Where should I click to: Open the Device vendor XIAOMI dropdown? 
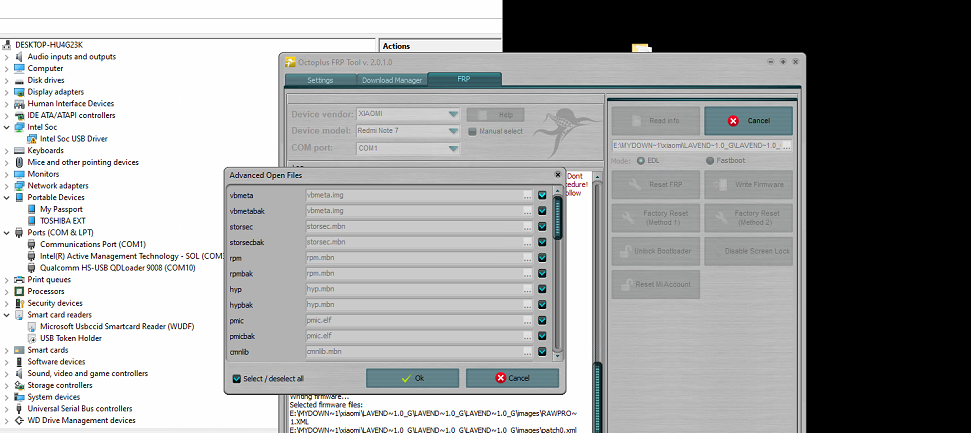[x=454, y=114]
